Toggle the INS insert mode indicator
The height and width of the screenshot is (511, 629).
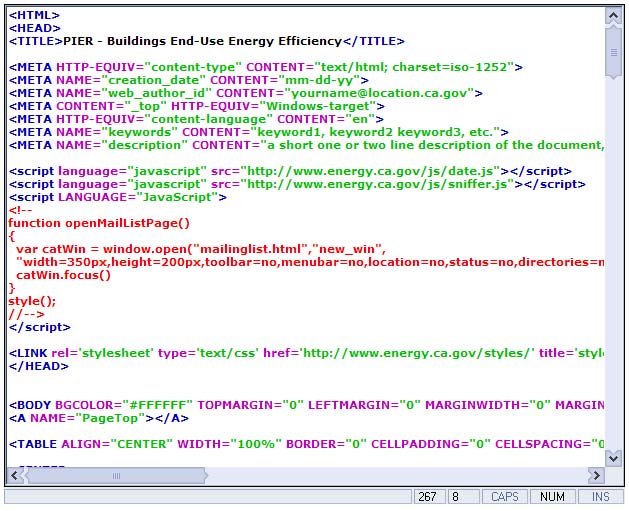(600, 497)
